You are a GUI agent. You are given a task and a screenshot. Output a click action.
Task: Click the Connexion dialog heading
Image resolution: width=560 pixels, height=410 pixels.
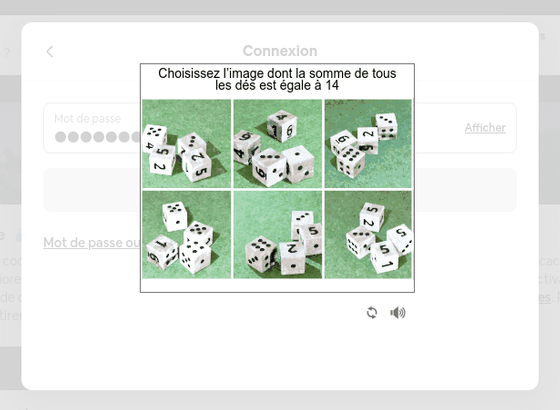pyautogui.click(x=280, y=51)
